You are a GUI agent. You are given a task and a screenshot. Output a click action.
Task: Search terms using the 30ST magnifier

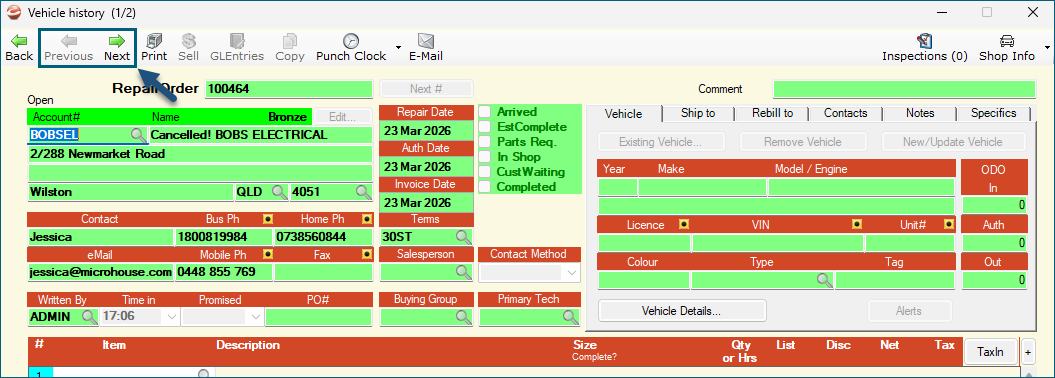click(463, 237)
